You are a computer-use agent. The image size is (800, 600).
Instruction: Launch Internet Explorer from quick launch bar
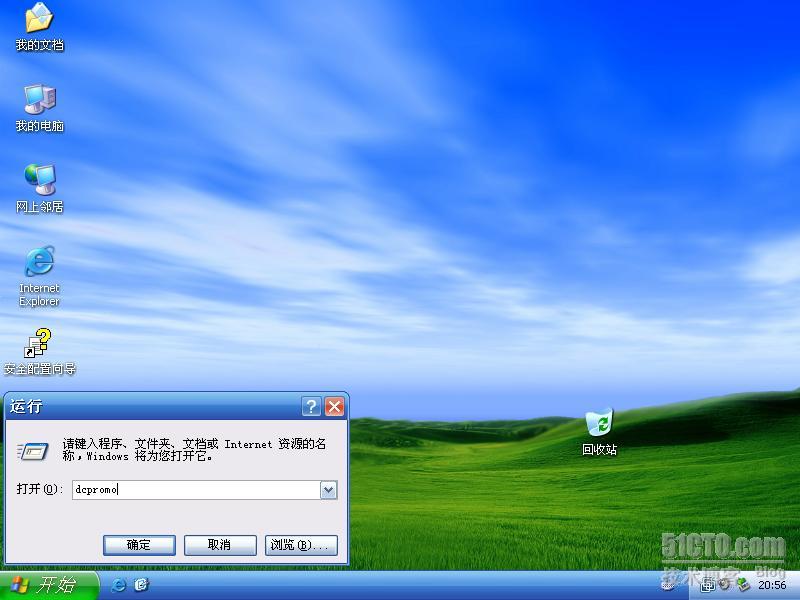(x=118, y=585)
